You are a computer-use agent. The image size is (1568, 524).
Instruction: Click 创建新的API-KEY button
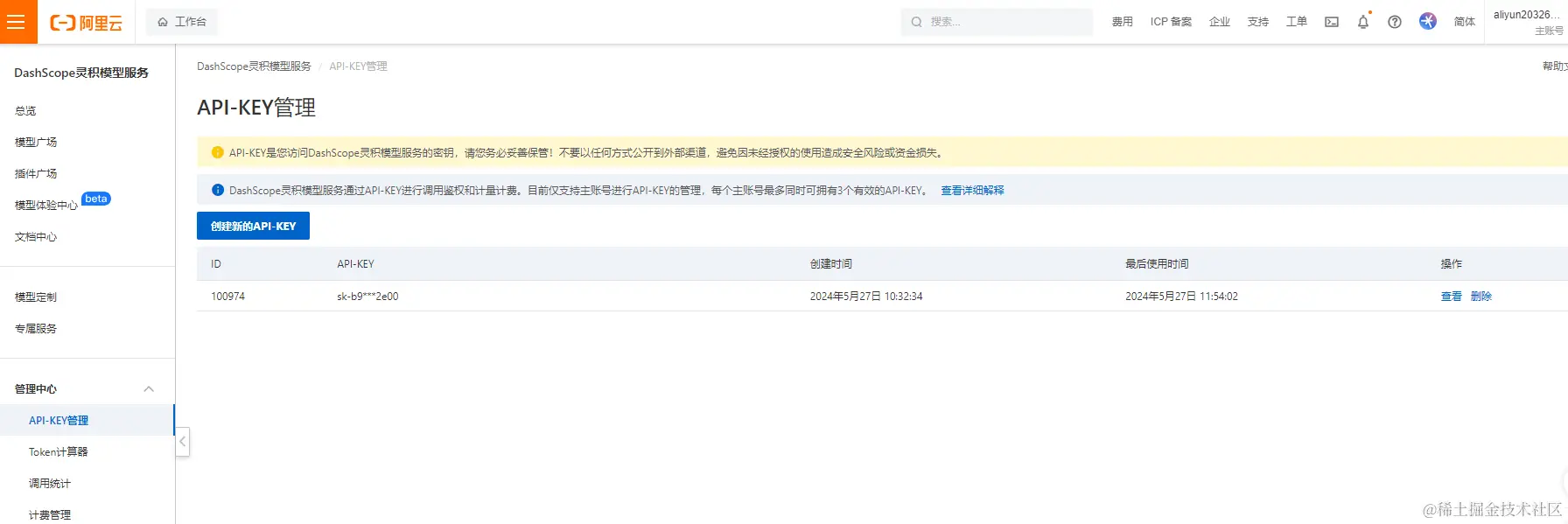tap(253, 226)
